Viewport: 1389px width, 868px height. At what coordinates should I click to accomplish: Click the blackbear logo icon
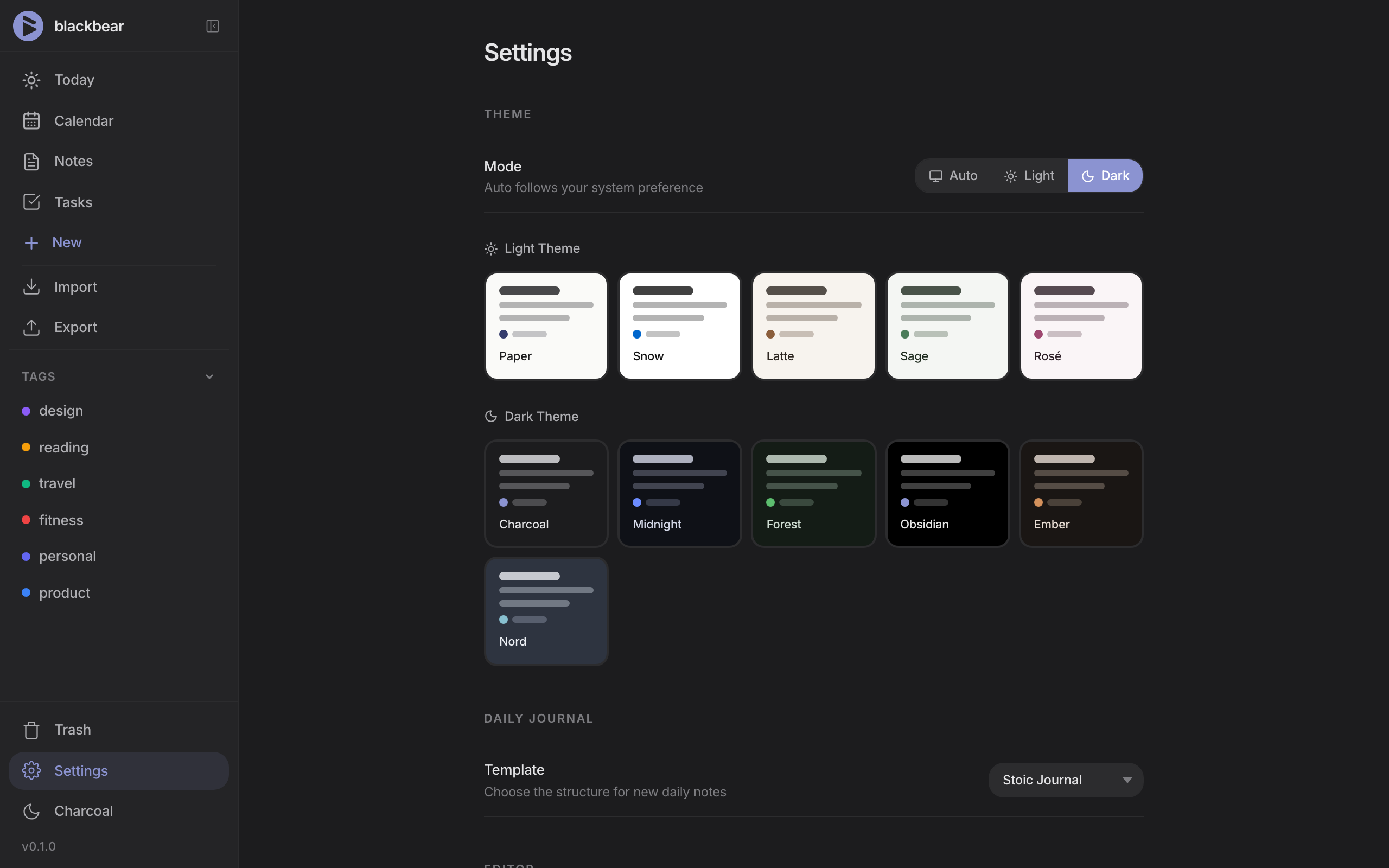(x=28, y=25)
